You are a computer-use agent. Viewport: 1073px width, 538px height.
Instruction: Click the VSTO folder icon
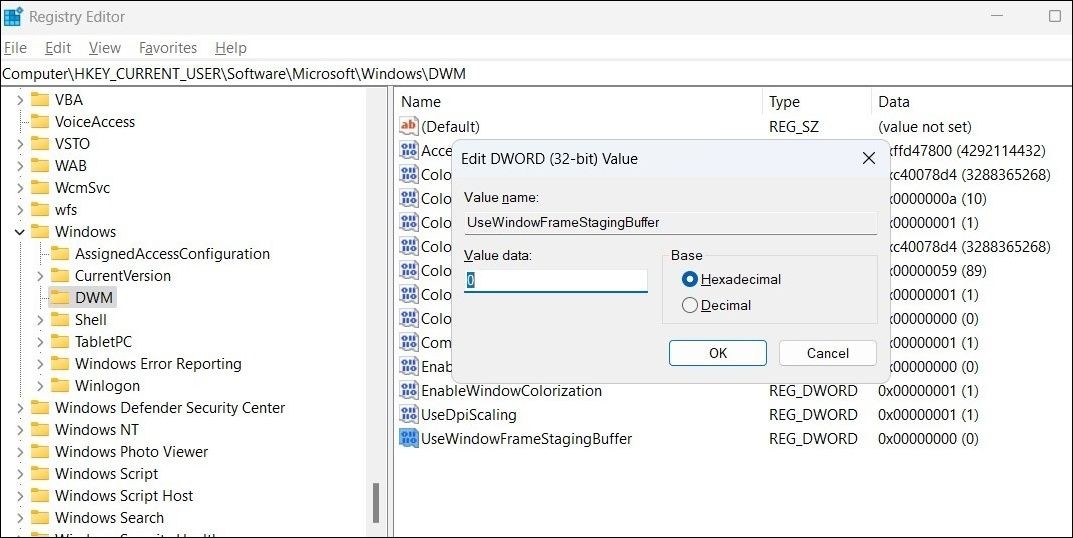pyautogui.click(x=40, y=144)
